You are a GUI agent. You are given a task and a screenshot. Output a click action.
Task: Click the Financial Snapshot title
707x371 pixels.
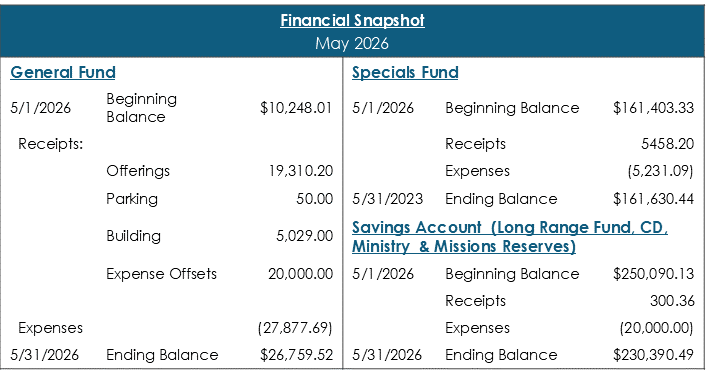[352, 20]
